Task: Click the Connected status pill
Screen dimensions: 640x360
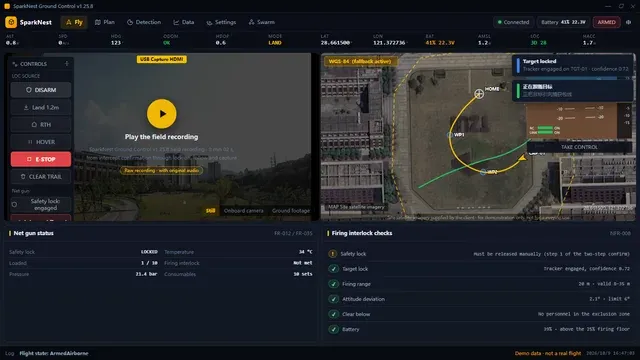Action: pos(513,22)
